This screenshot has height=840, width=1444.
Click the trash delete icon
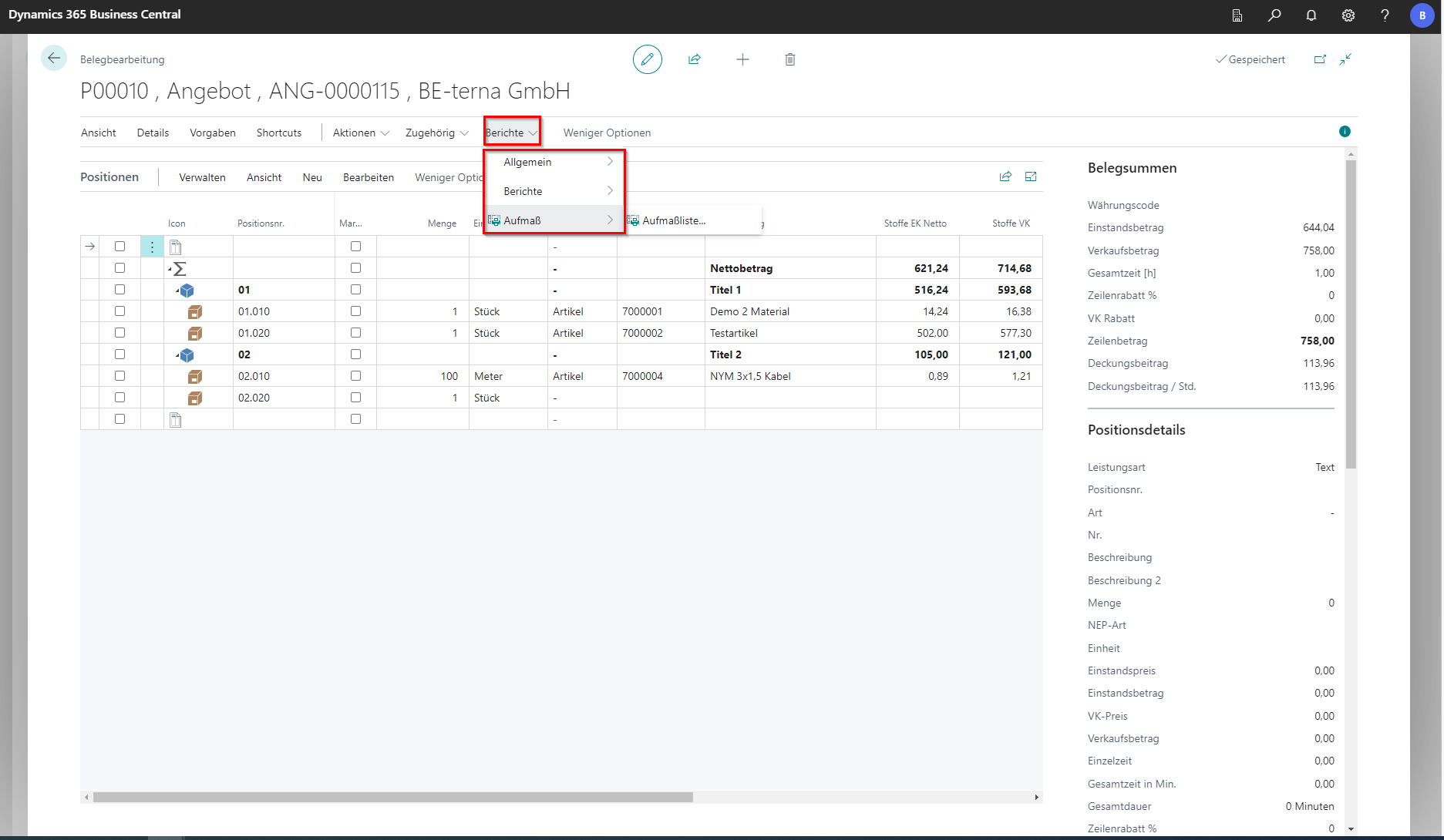click(789, 59)
